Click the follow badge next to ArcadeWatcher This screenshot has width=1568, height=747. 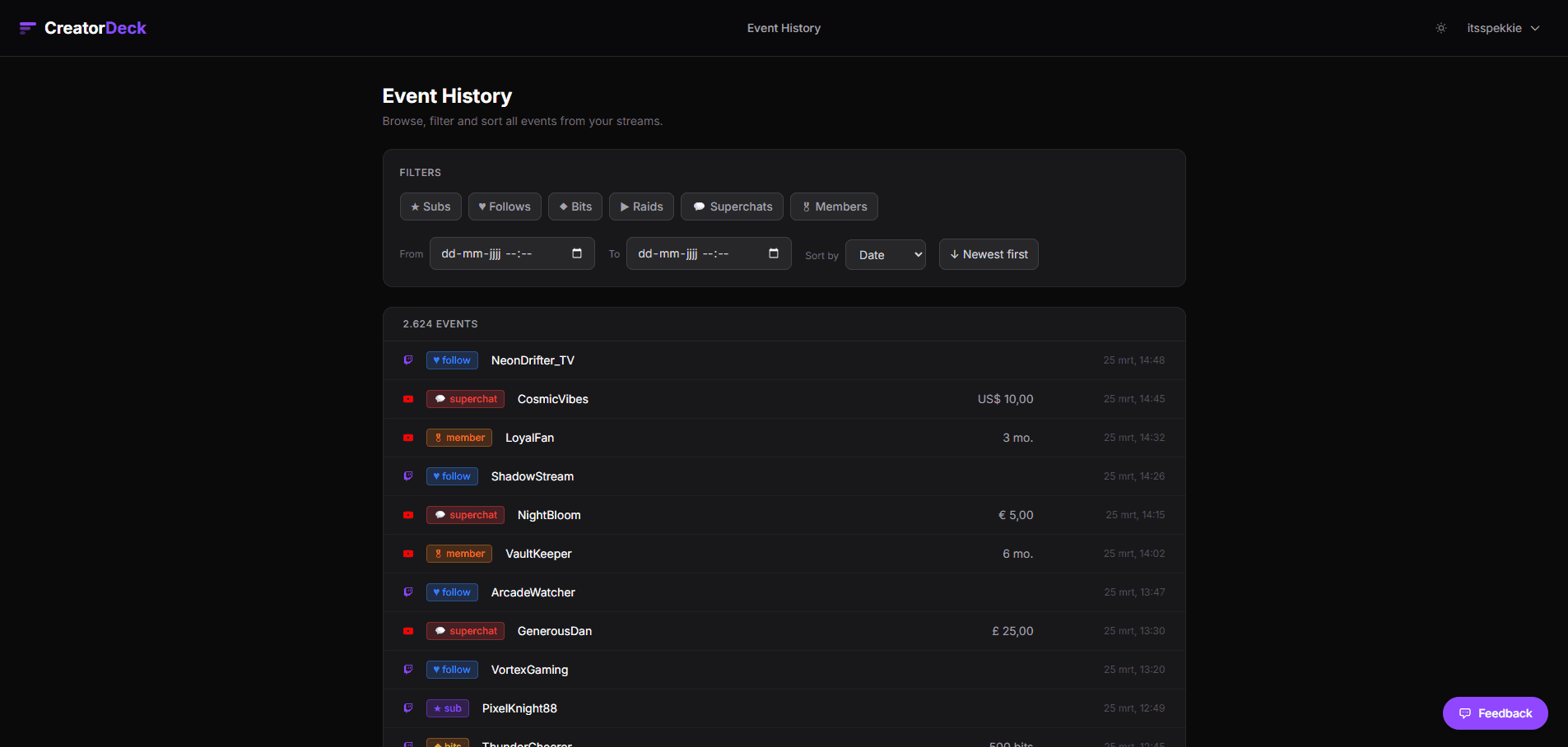click(452, 592)
